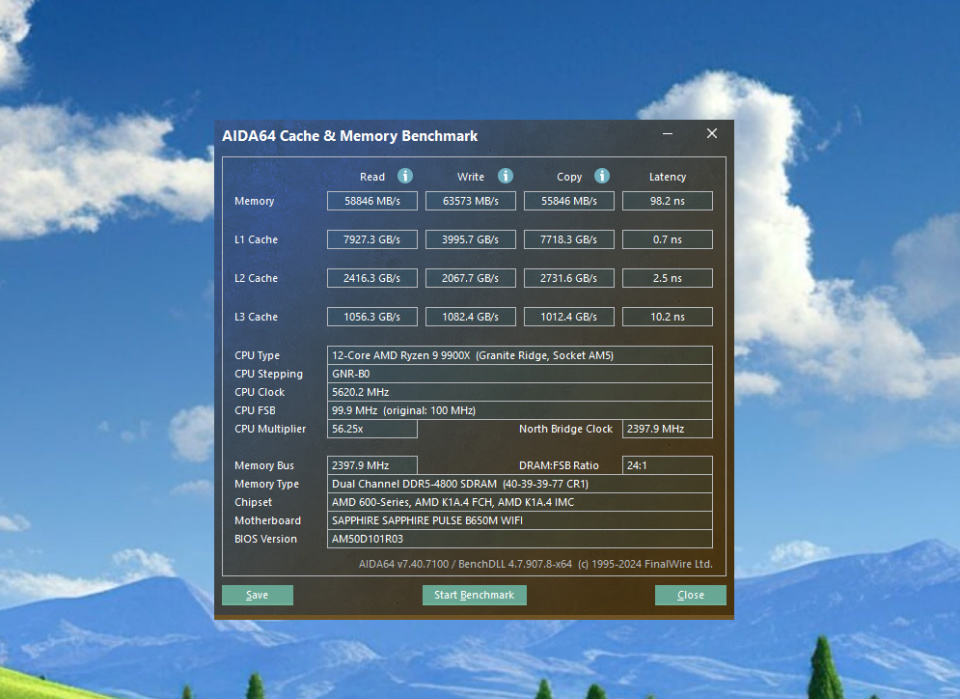Click the bottom Close button
Image resolution: width=960 pixels, height=699 pixels.
pos(691,595)
